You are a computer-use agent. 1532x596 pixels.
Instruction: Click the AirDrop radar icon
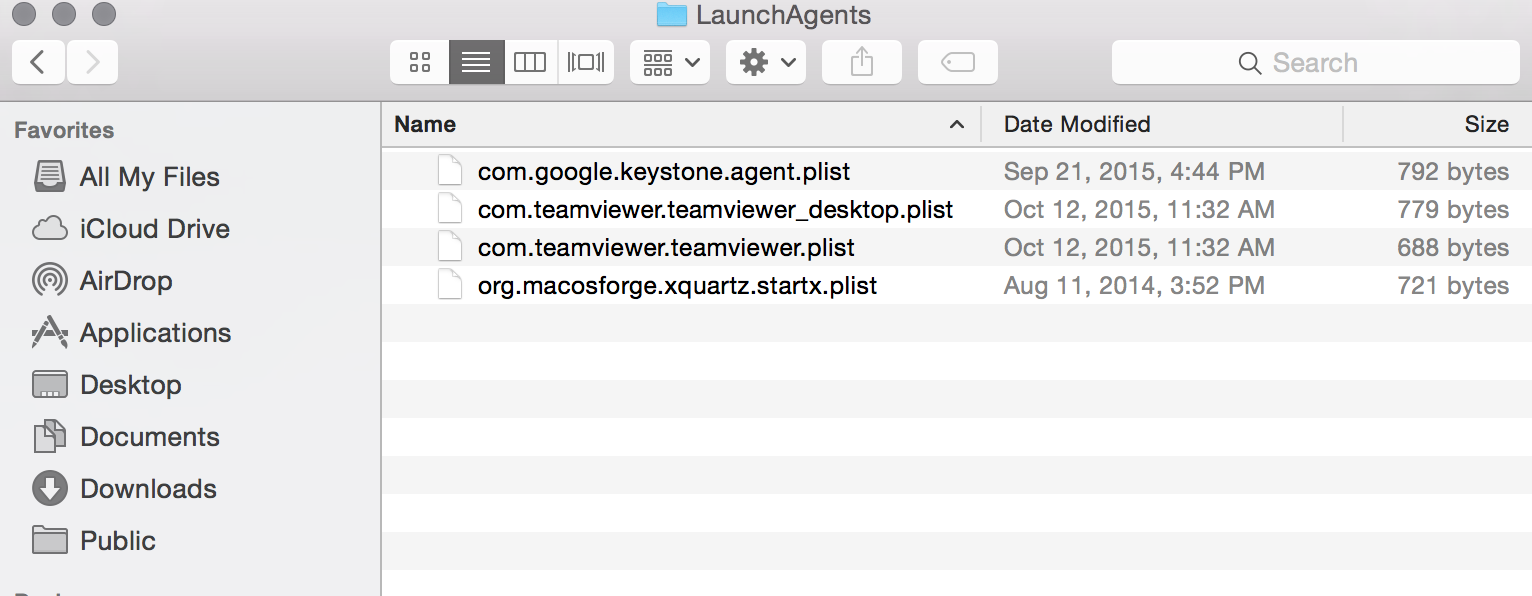(50, 281)
